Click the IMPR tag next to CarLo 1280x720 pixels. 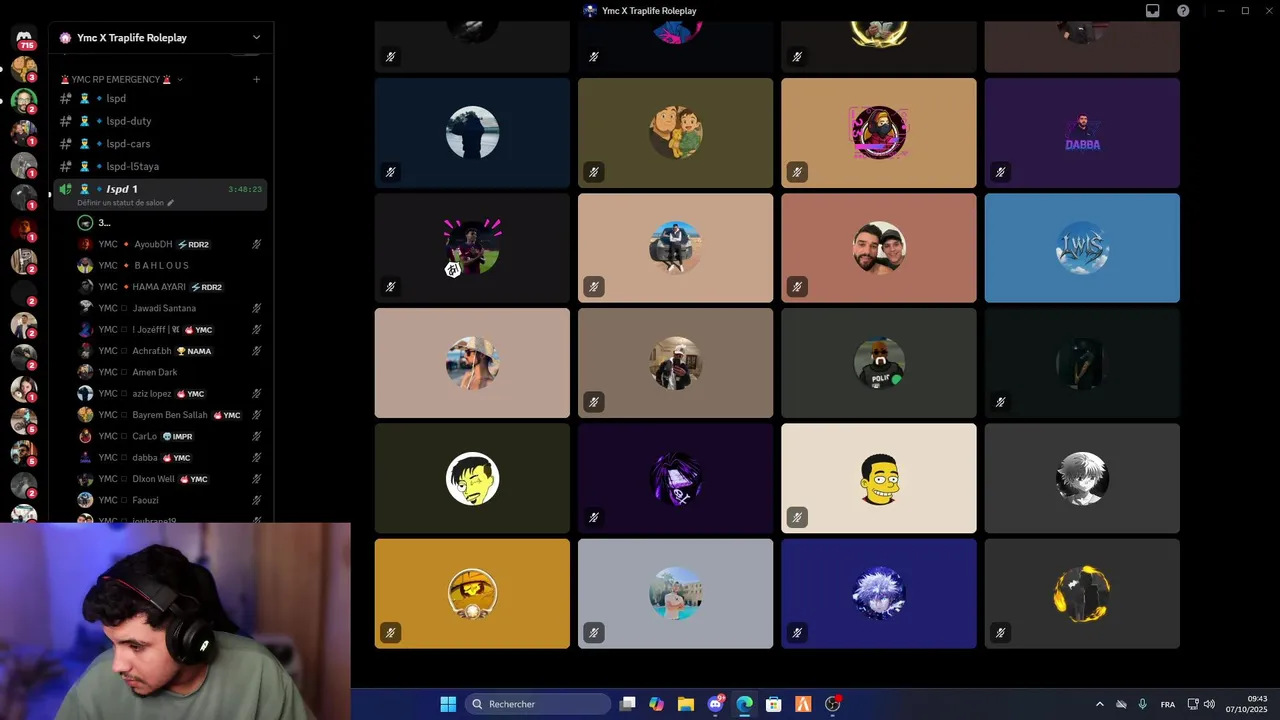pos(177,436)
